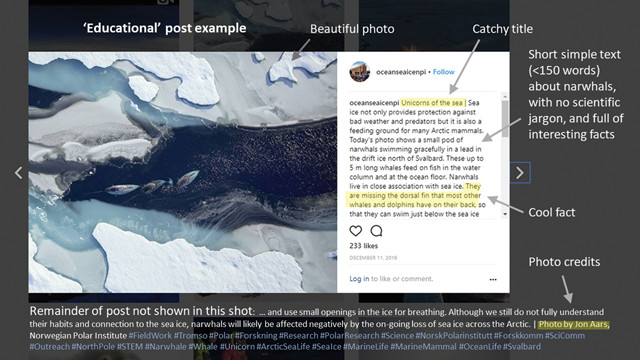Open the #FieldWork hashtag
The image size is (640, 360).
(x=150, y=336)
